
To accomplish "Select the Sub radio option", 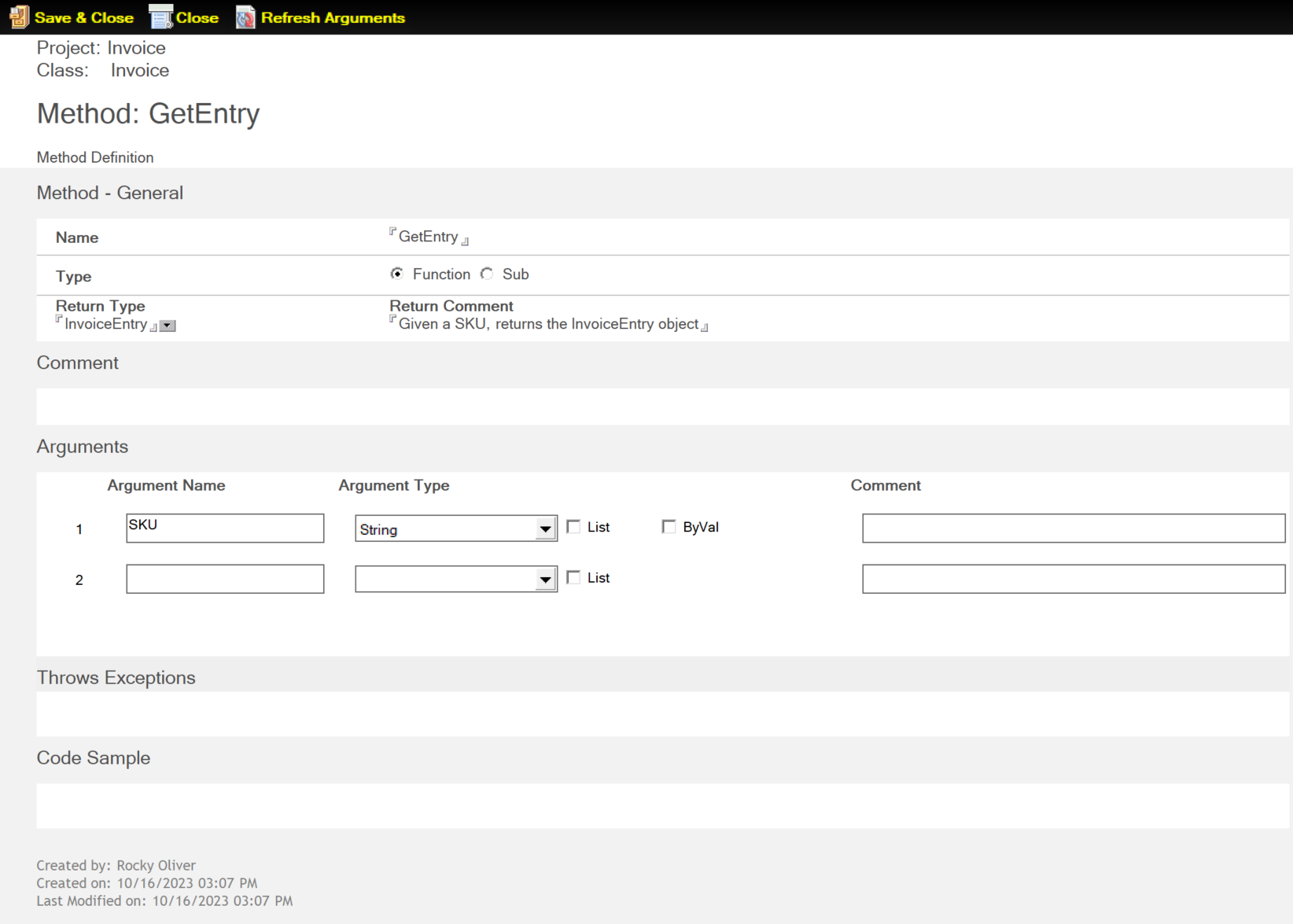I will point(487,274).
